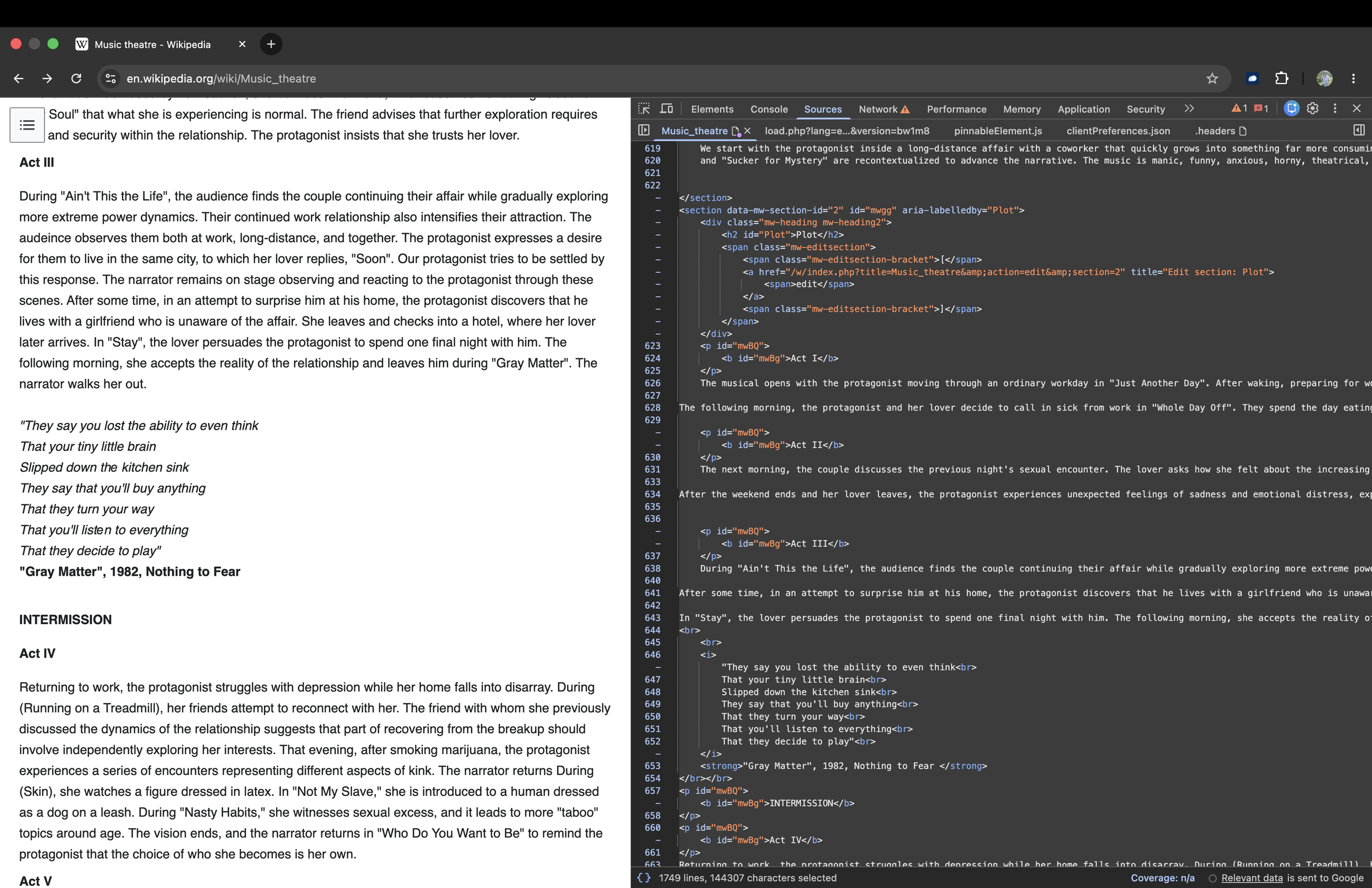Open DevTools customize three-dot menu

tap(1335, 109)
